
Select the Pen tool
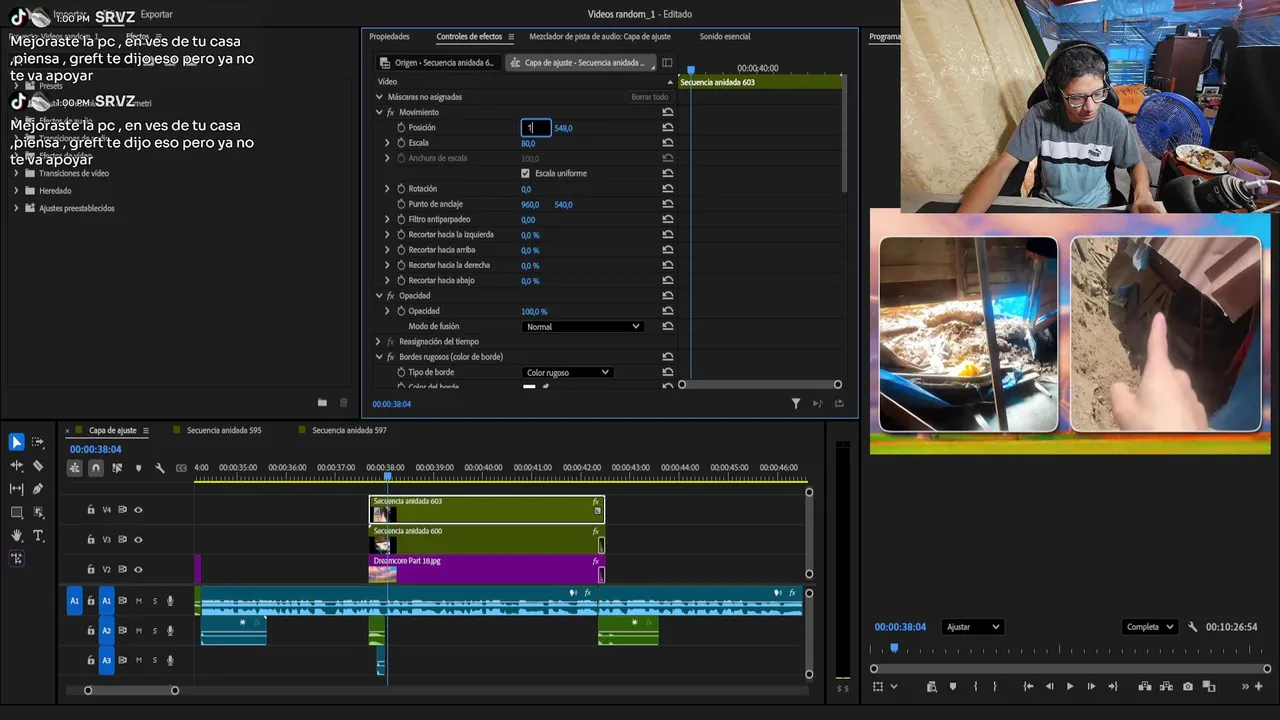tap(38, 489)
